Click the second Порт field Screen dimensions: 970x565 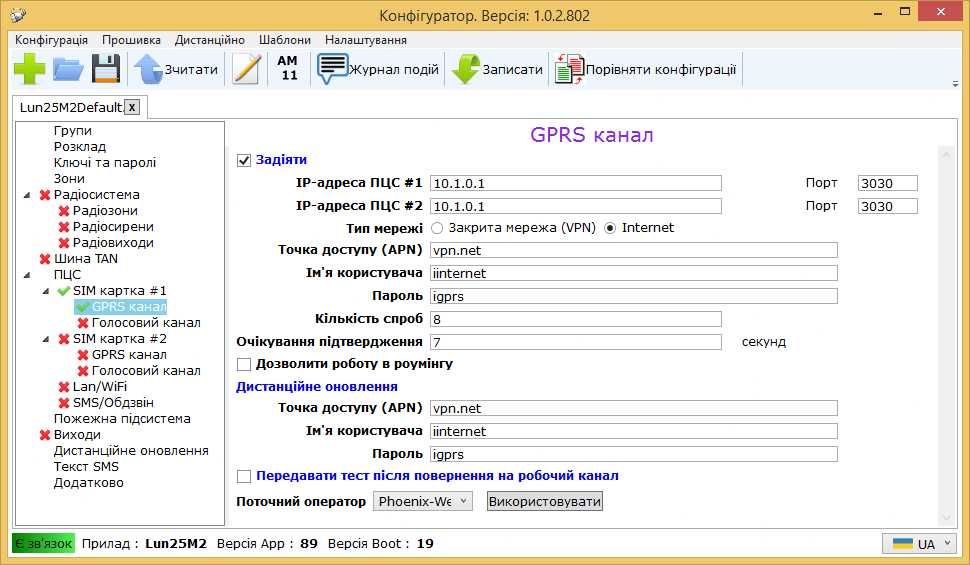888,206
